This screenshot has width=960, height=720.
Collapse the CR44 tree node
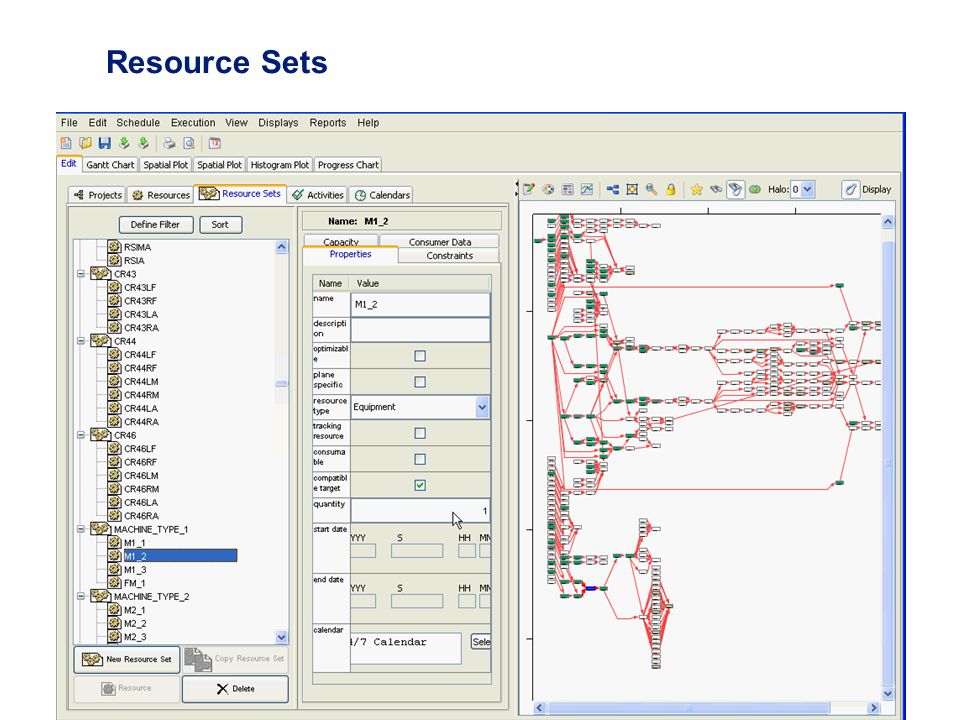click(x=81, y=341)
